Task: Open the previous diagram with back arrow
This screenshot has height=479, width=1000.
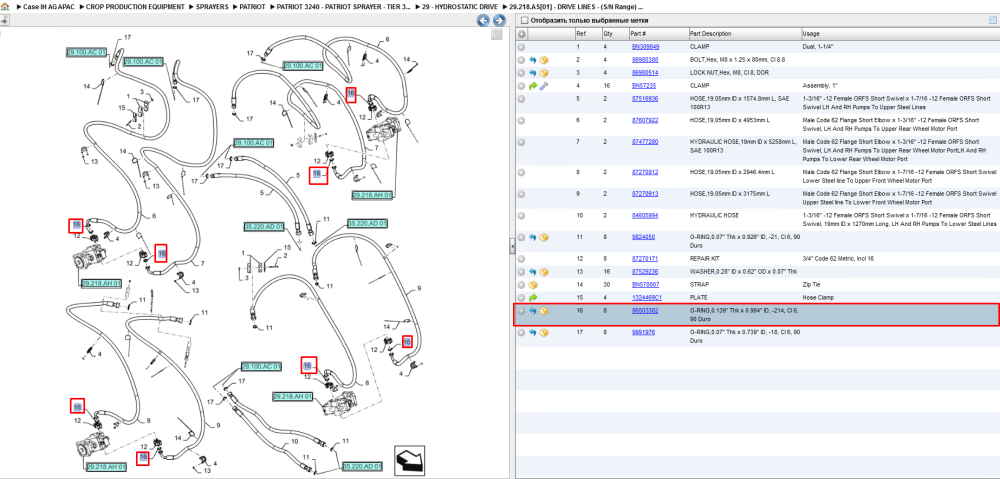Action: tap(483, 20)
